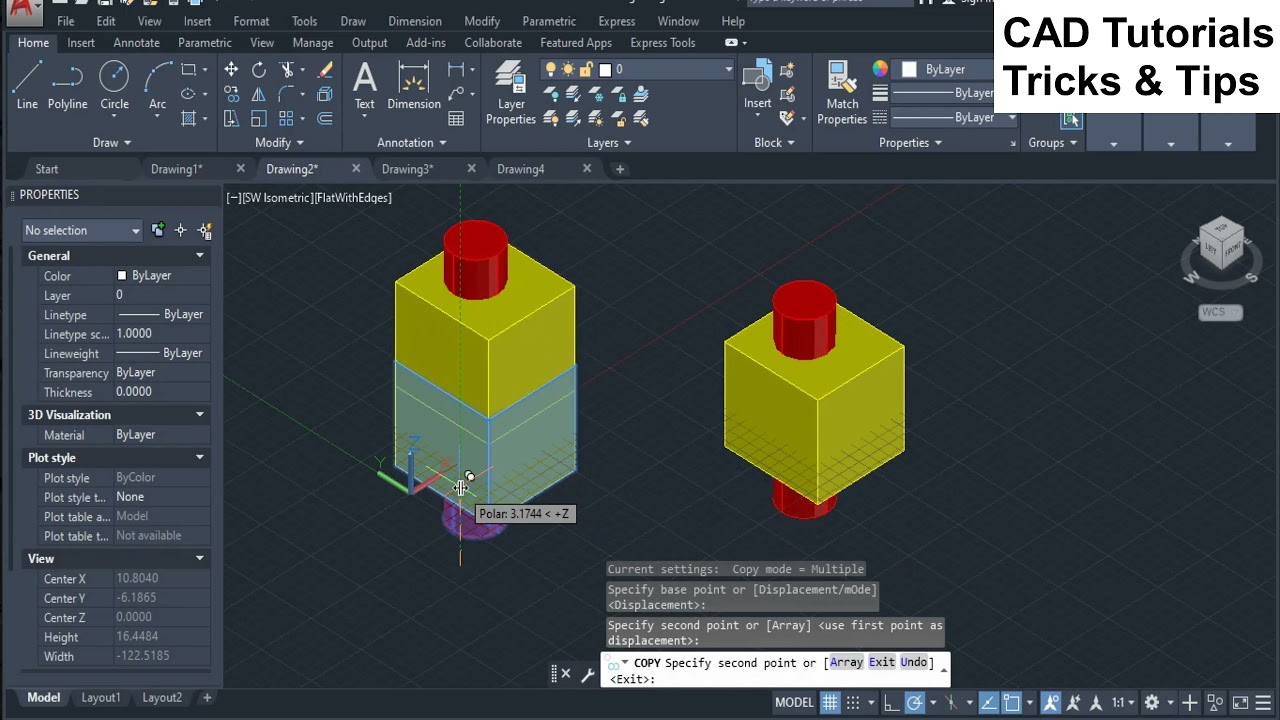Click the MODEL button in status bar
This screenshot has height=720, width=1280.
[794, 703]
